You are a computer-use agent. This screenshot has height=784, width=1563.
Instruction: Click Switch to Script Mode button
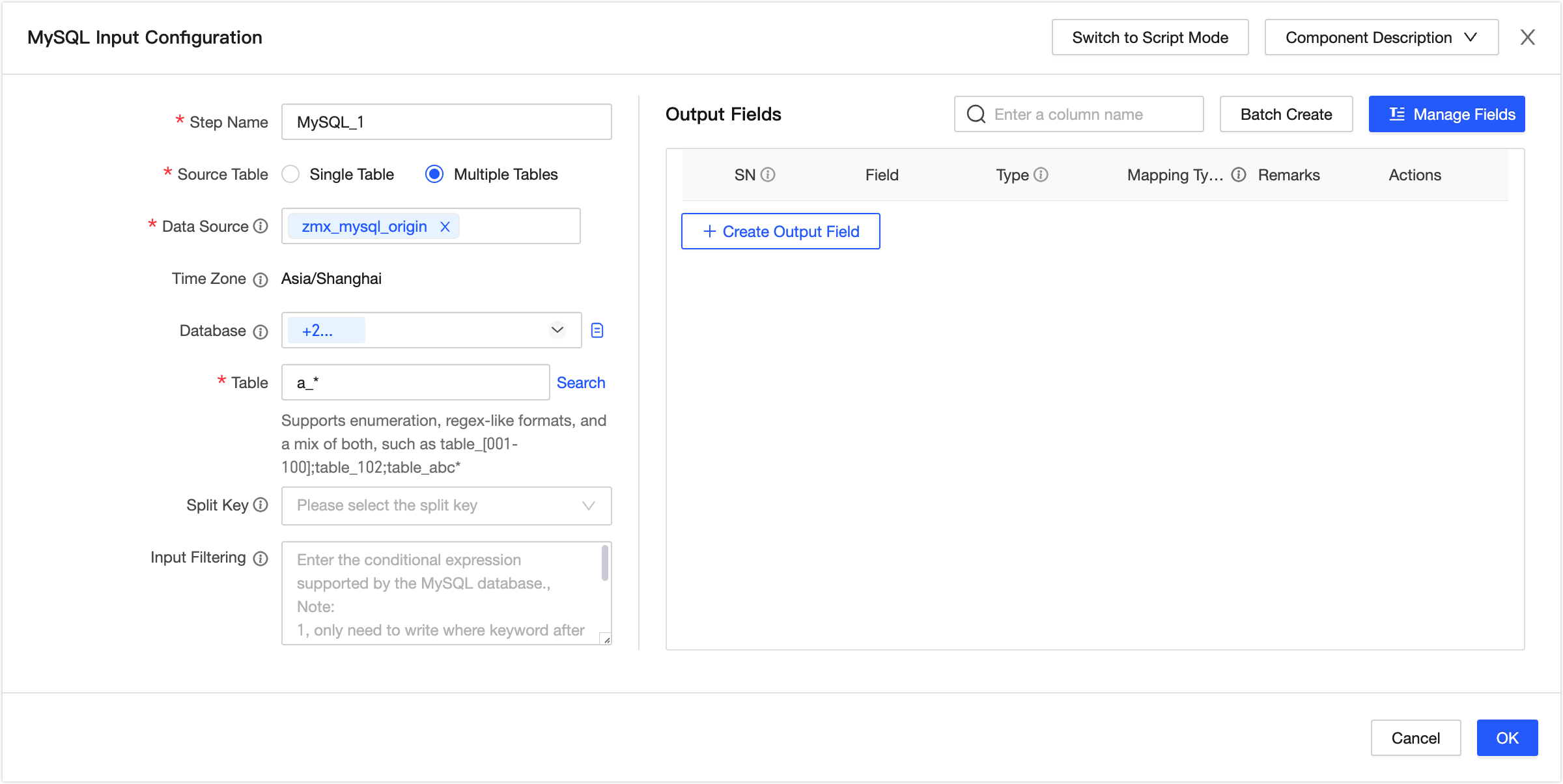point(1150,37)
